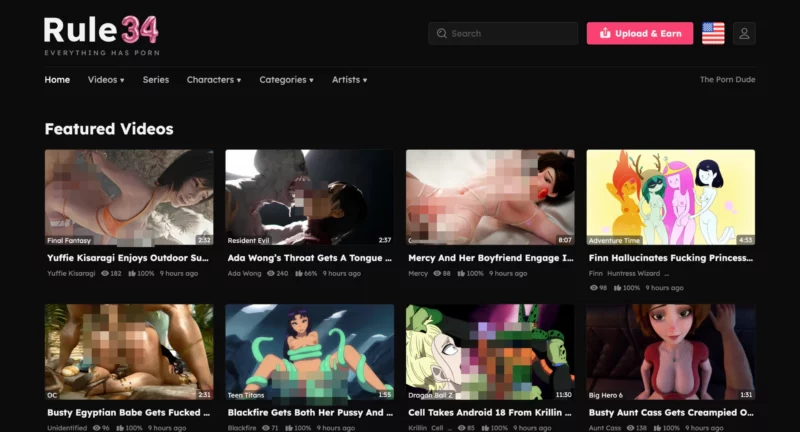Image resolution: width=800 pixels, height=432 pixels.
Task: Focus the Search input field
Action: tap(503, 34)
